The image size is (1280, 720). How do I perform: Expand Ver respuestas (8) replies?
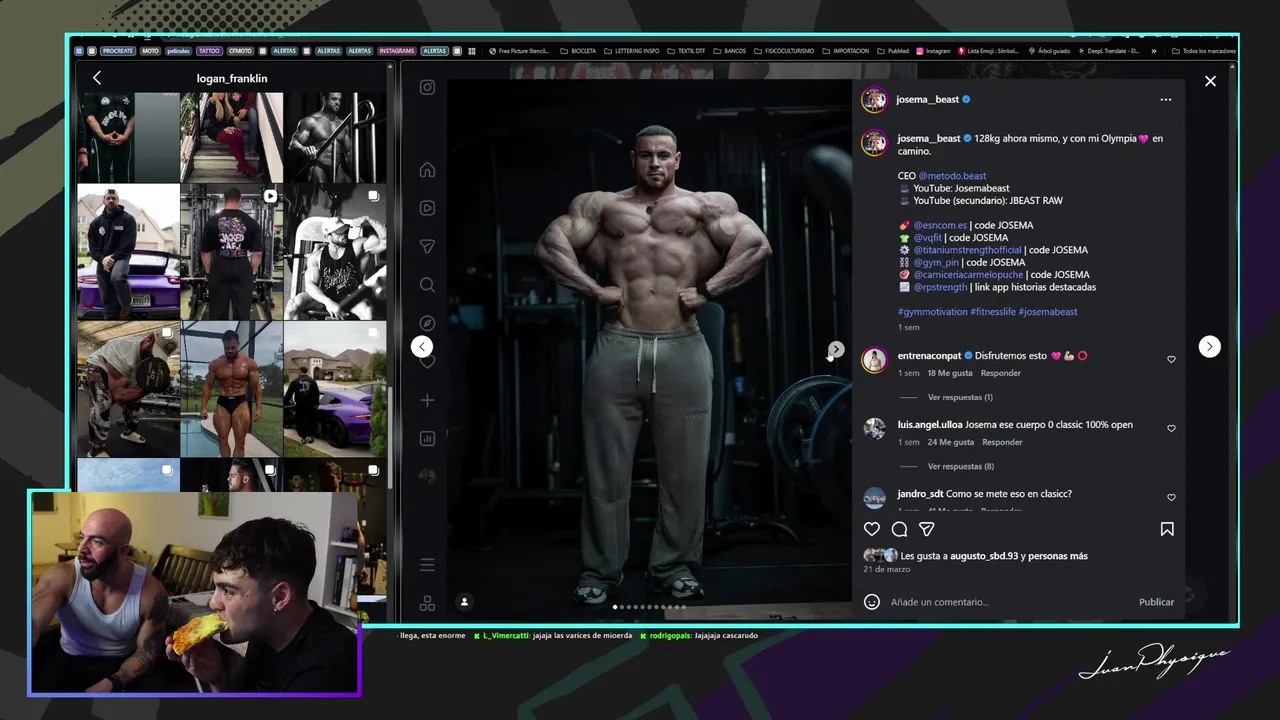[x=960, y=466]
